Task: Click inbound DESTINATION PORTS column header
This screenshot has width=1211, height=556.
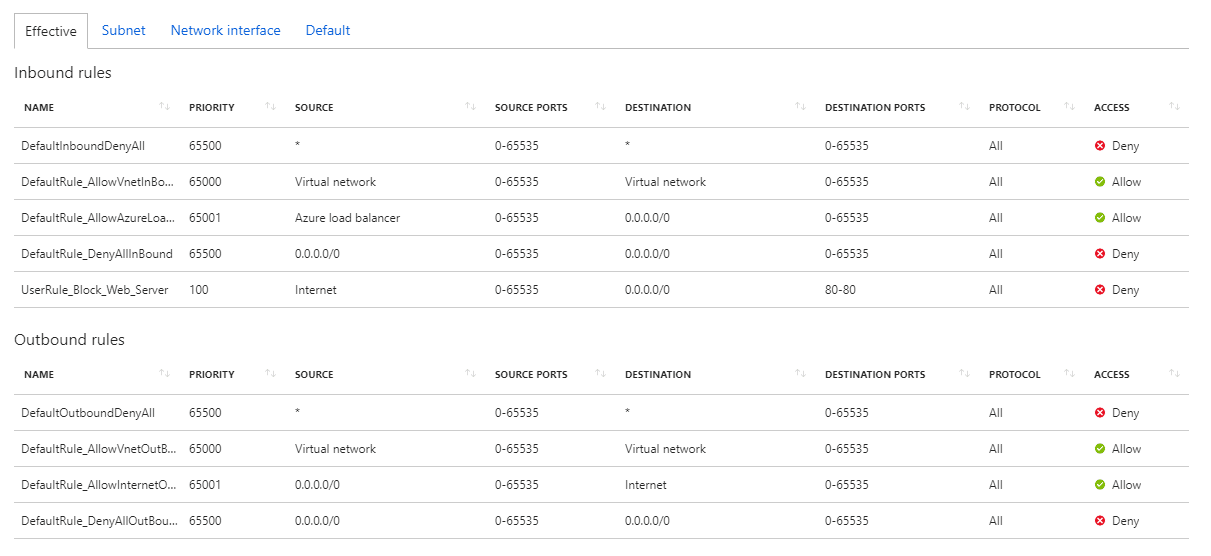Action: point(875,108)
